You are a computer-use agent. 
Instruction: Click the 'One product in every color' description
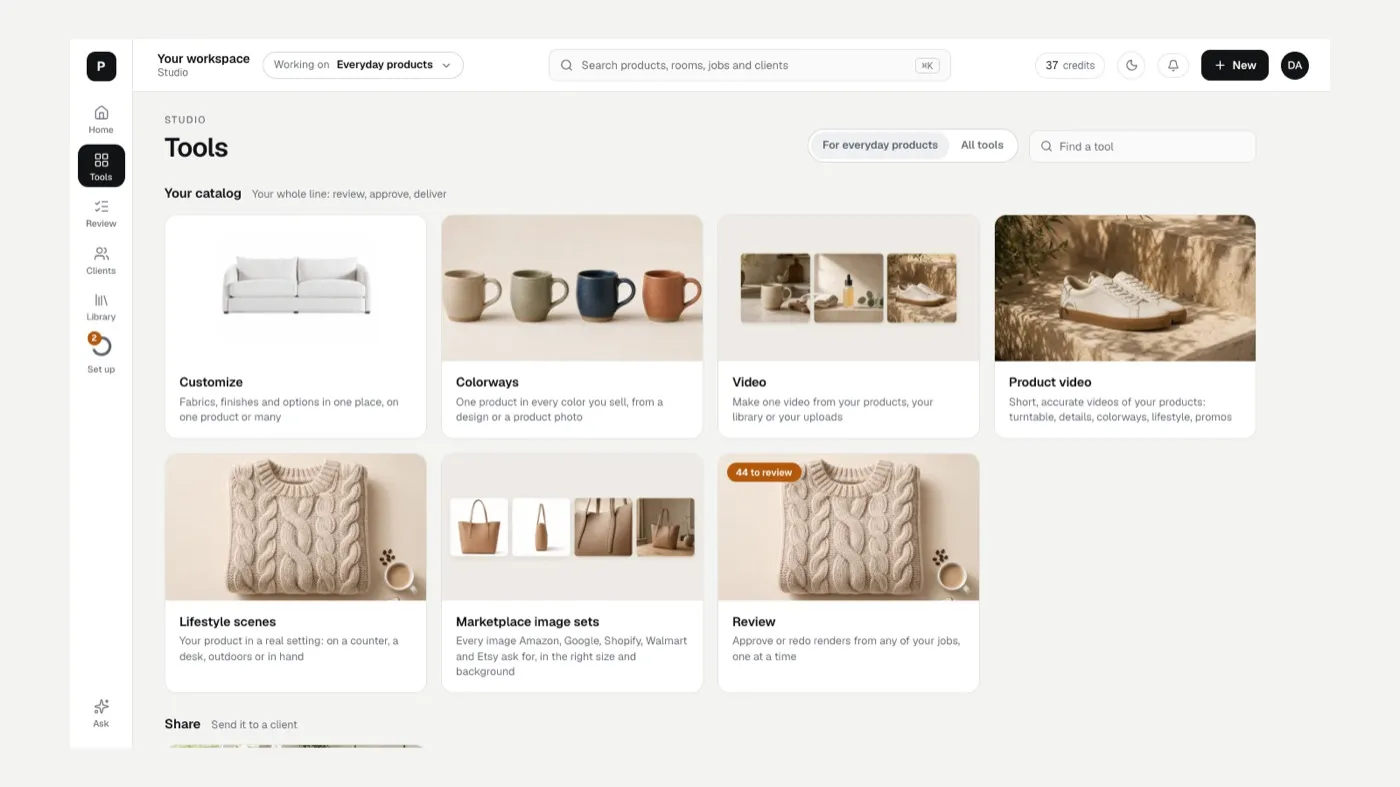tap(559, 410)
